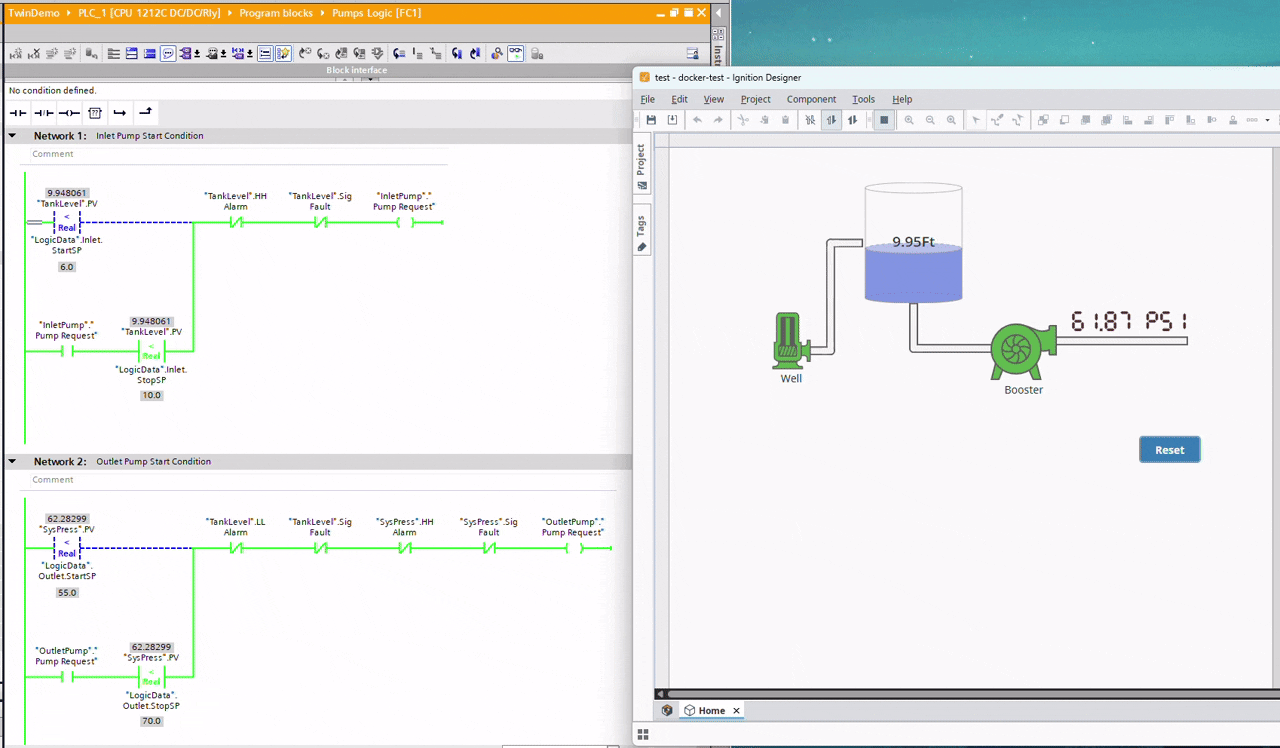1280x748 pixels.
Task: Open the Component menu in Ignition Designer
Action: (x=811, y=99)
